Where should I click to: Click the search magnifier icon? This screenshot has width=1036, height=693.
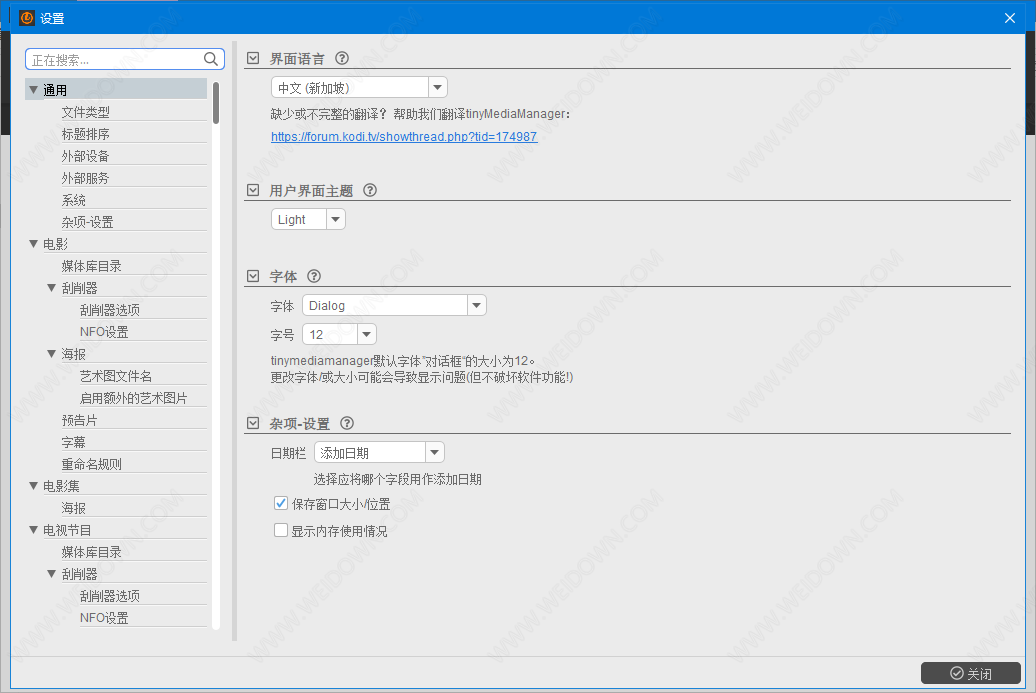click(211, 59)
